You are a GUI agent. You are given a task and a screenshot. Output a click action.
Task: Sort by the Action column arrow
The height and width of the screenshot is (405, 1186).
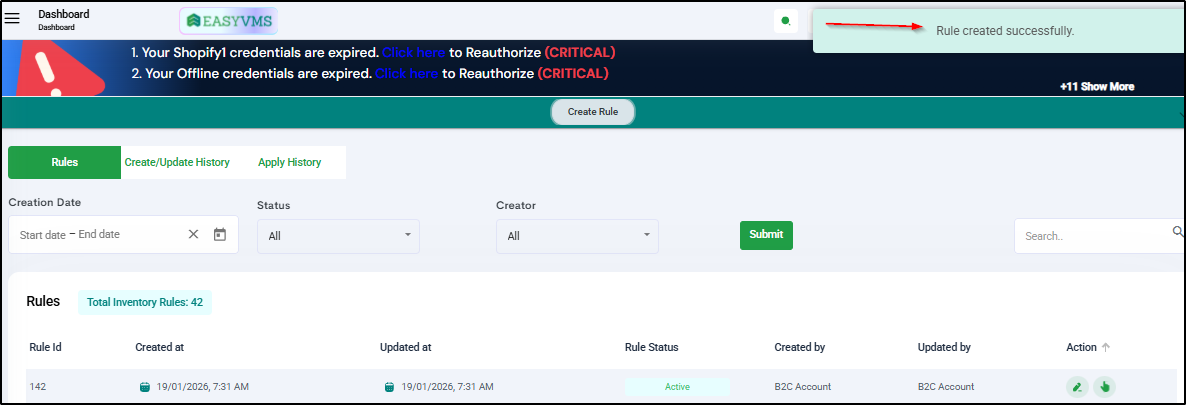pyautogui.click(x=1106, y=347)
